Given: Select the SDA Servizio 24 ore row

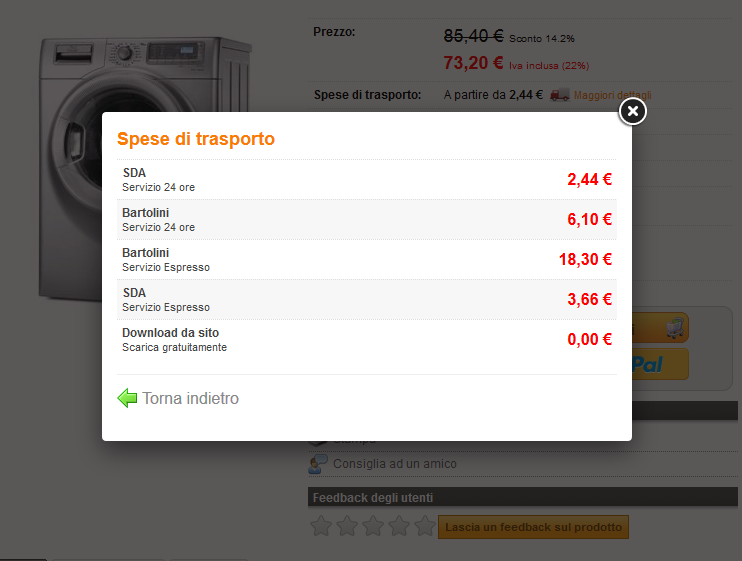Looking at the screenshot, I should click(x=367, y=180).
